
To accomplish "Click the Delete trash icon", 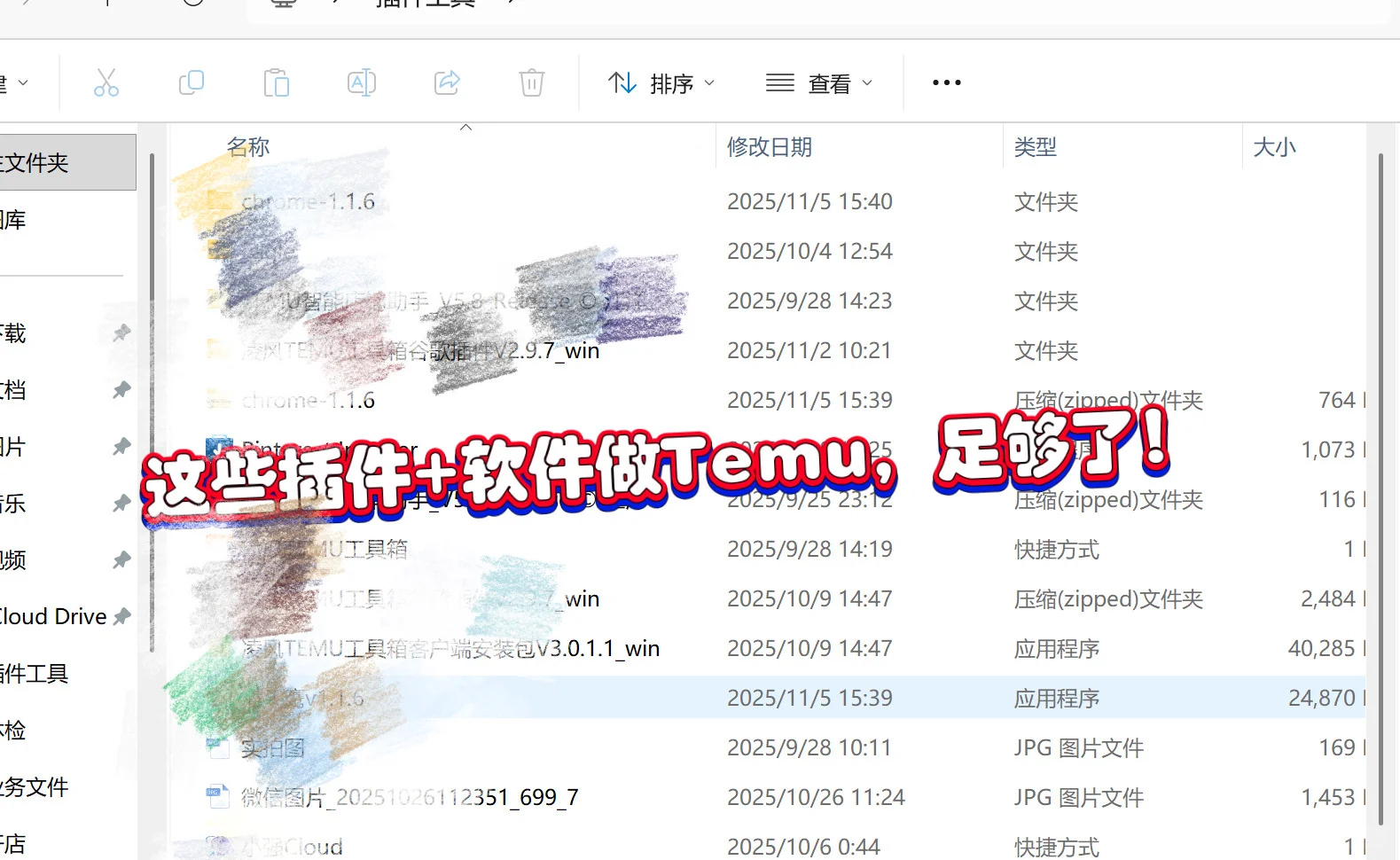I will (x=532, y=82).
